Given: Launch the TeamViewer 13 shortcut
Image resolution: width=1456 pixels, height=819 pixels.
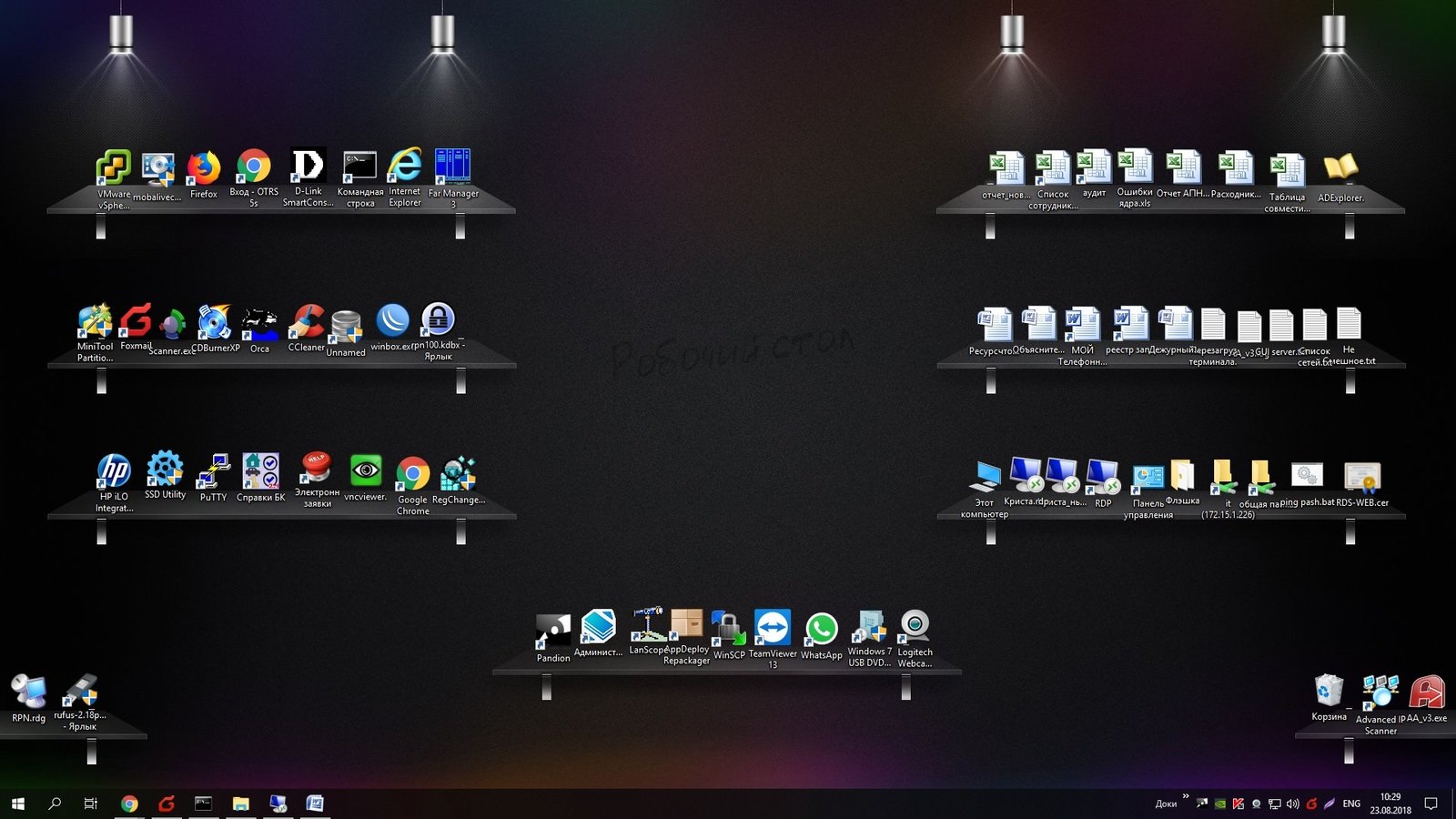Looking at the screenshot, I should (x=773, y=629).
